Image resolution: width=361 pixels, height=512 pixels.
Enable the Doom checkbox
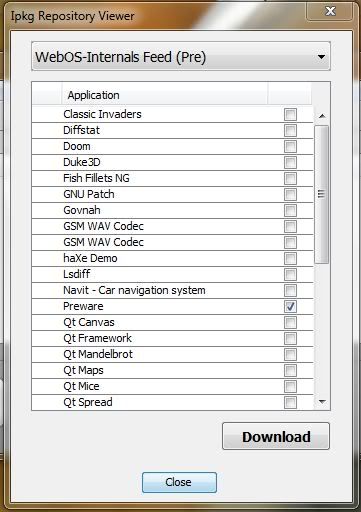(x=290, y=146)
